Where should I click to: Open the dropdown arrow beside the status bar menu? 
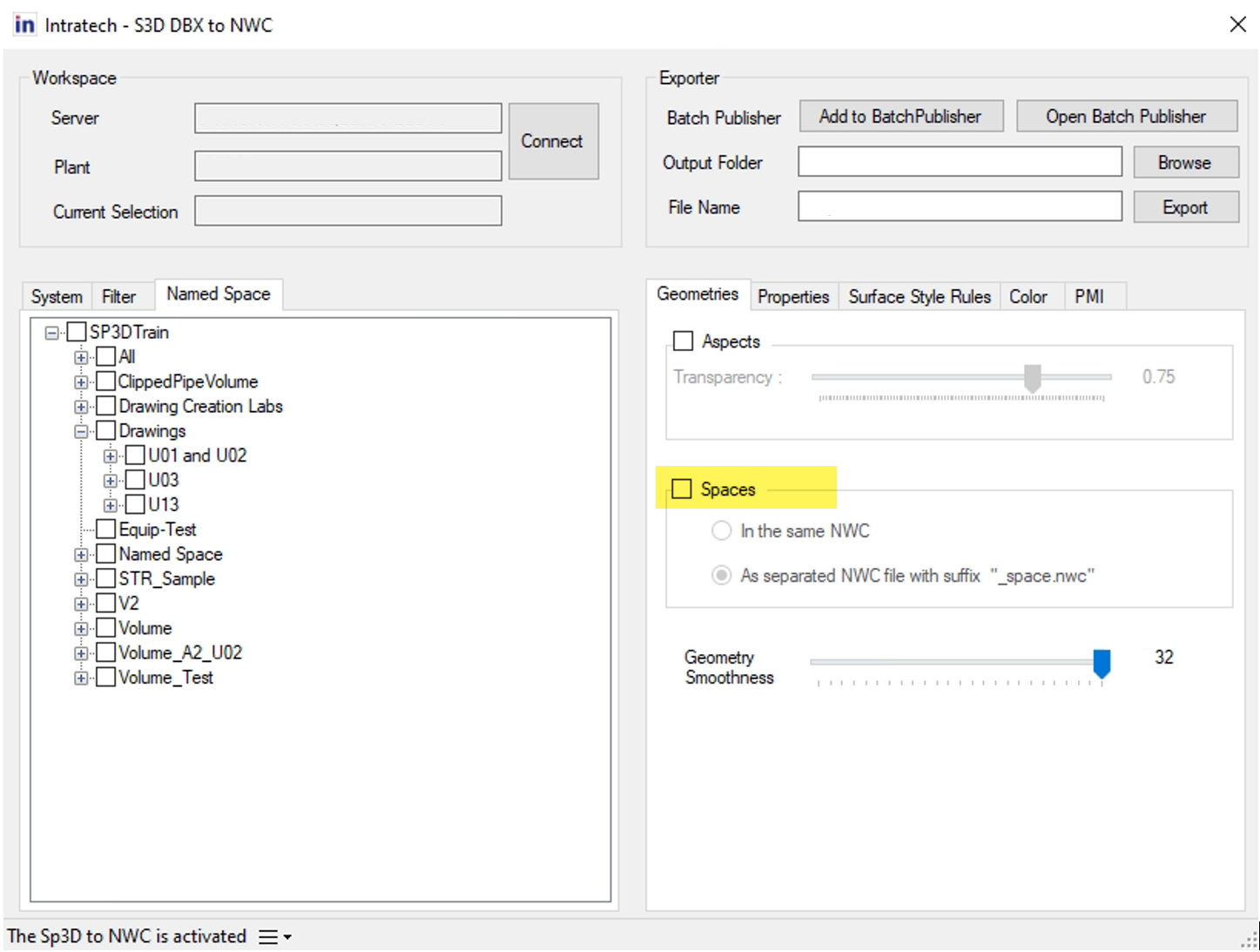[286, 936]
